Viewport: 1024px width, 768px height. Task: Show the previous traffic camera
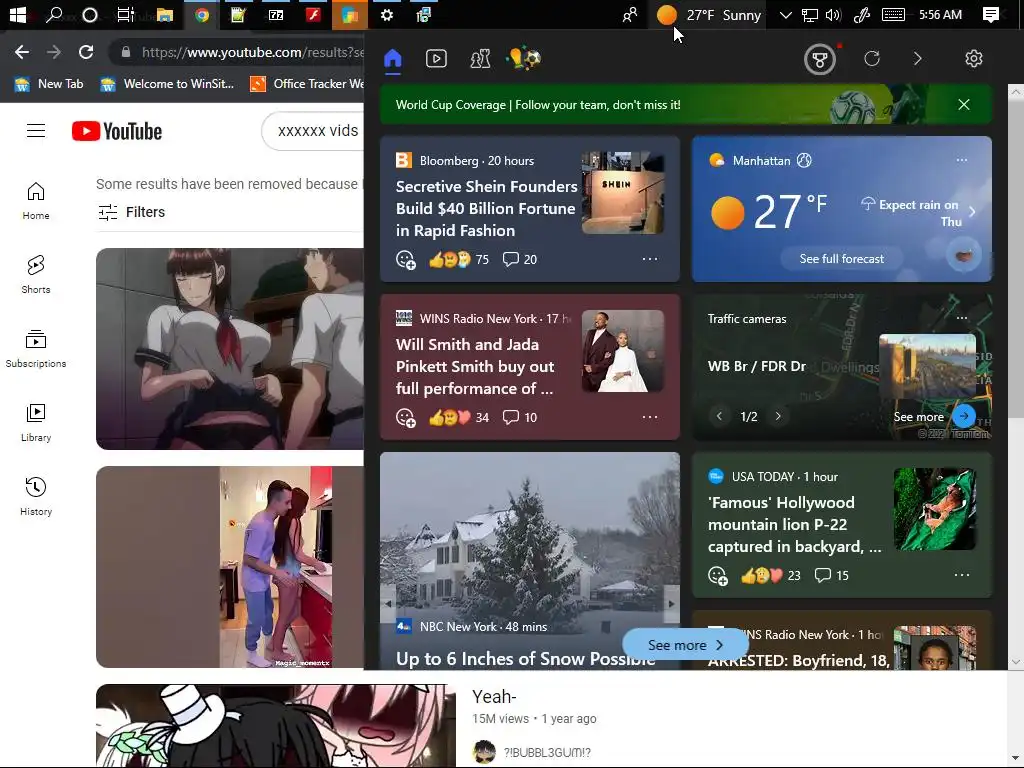(719, 416)
